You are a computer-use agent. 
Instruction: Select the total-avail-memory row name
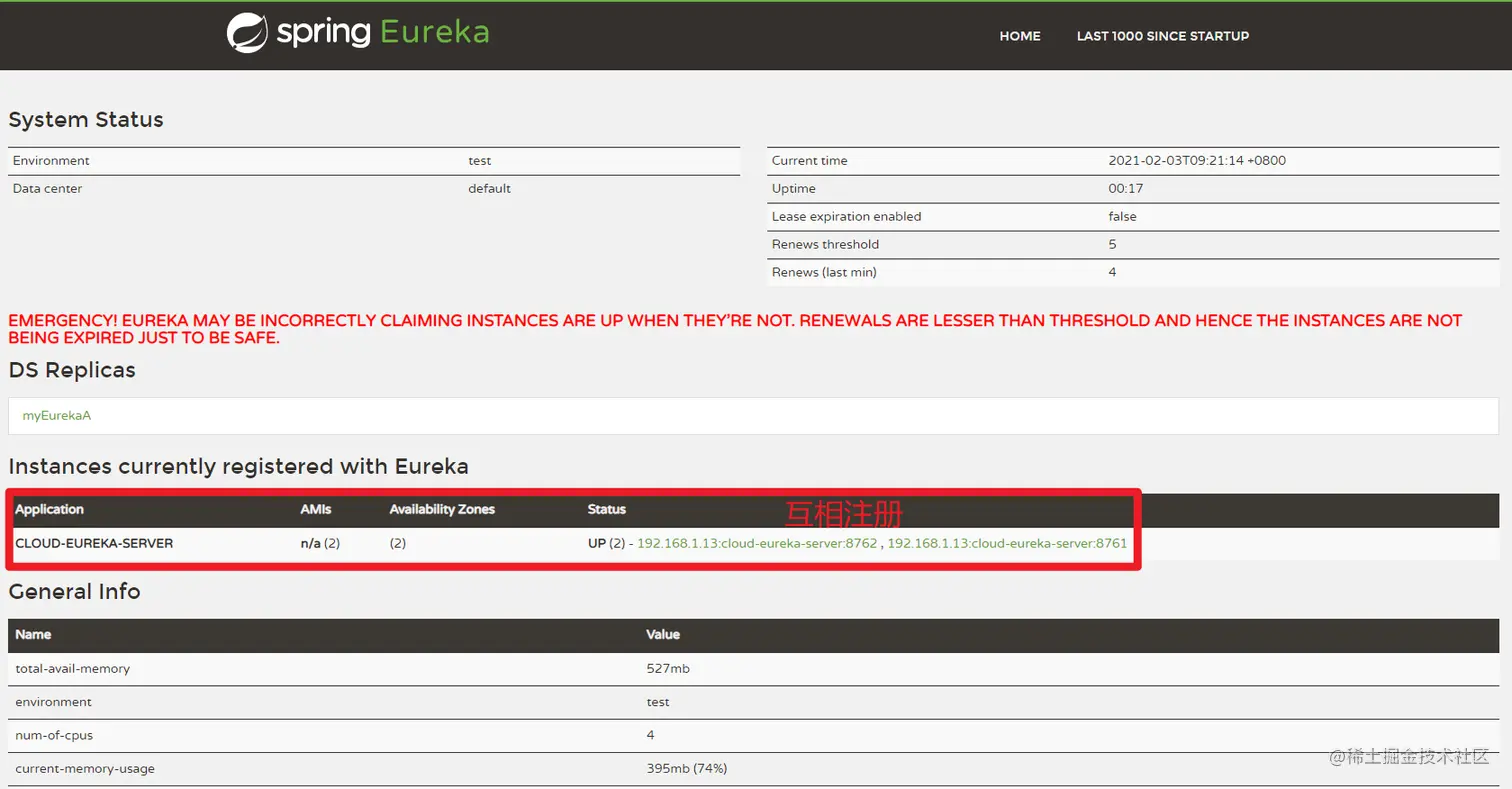point(72,668)
